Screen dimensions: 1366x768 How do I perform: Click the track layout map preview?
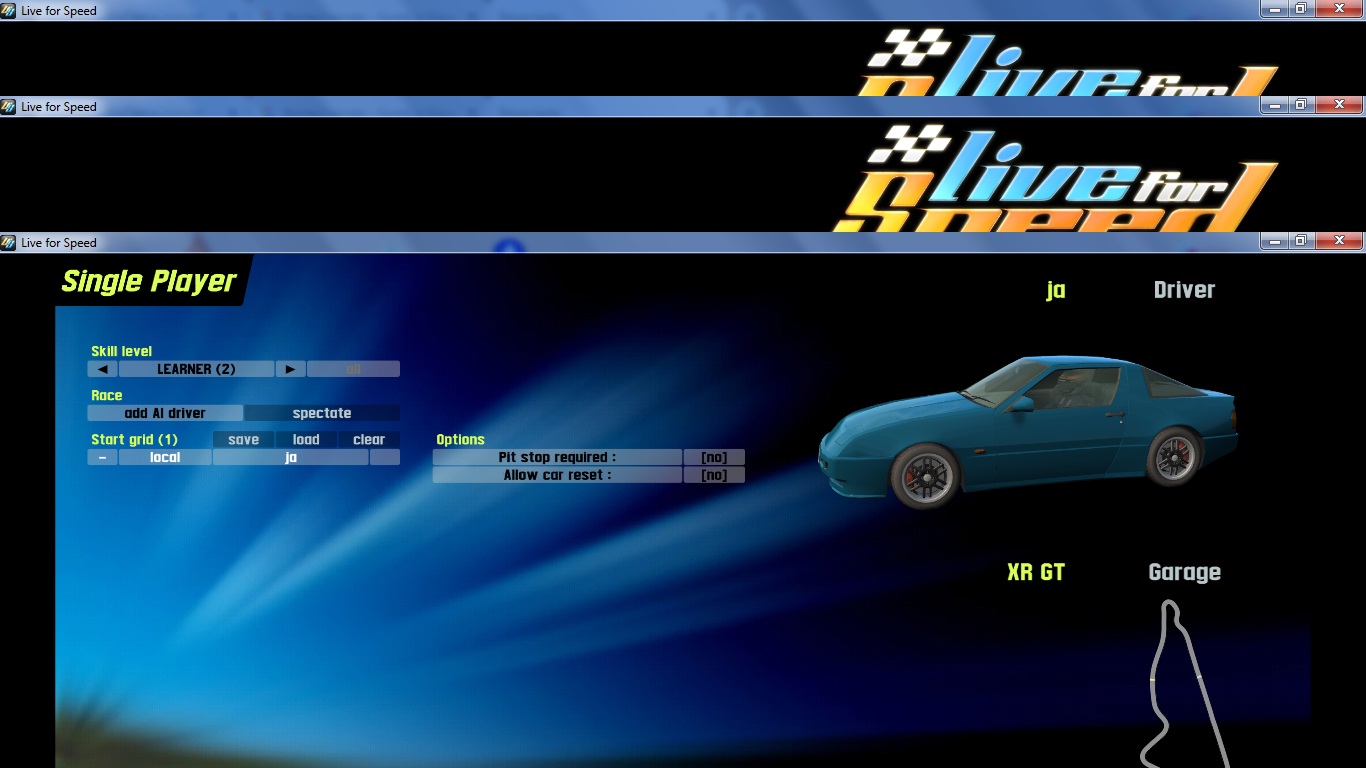1185,684
